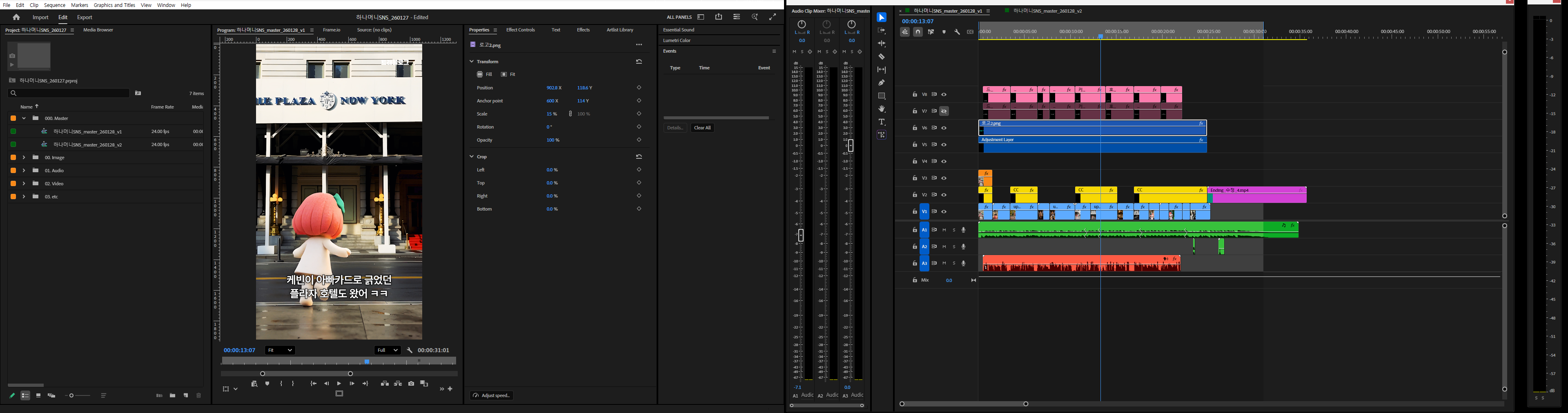Open the Fit zoom level dropdown
The height and width of the screenshot is (413, 1568).
[279, 350]
